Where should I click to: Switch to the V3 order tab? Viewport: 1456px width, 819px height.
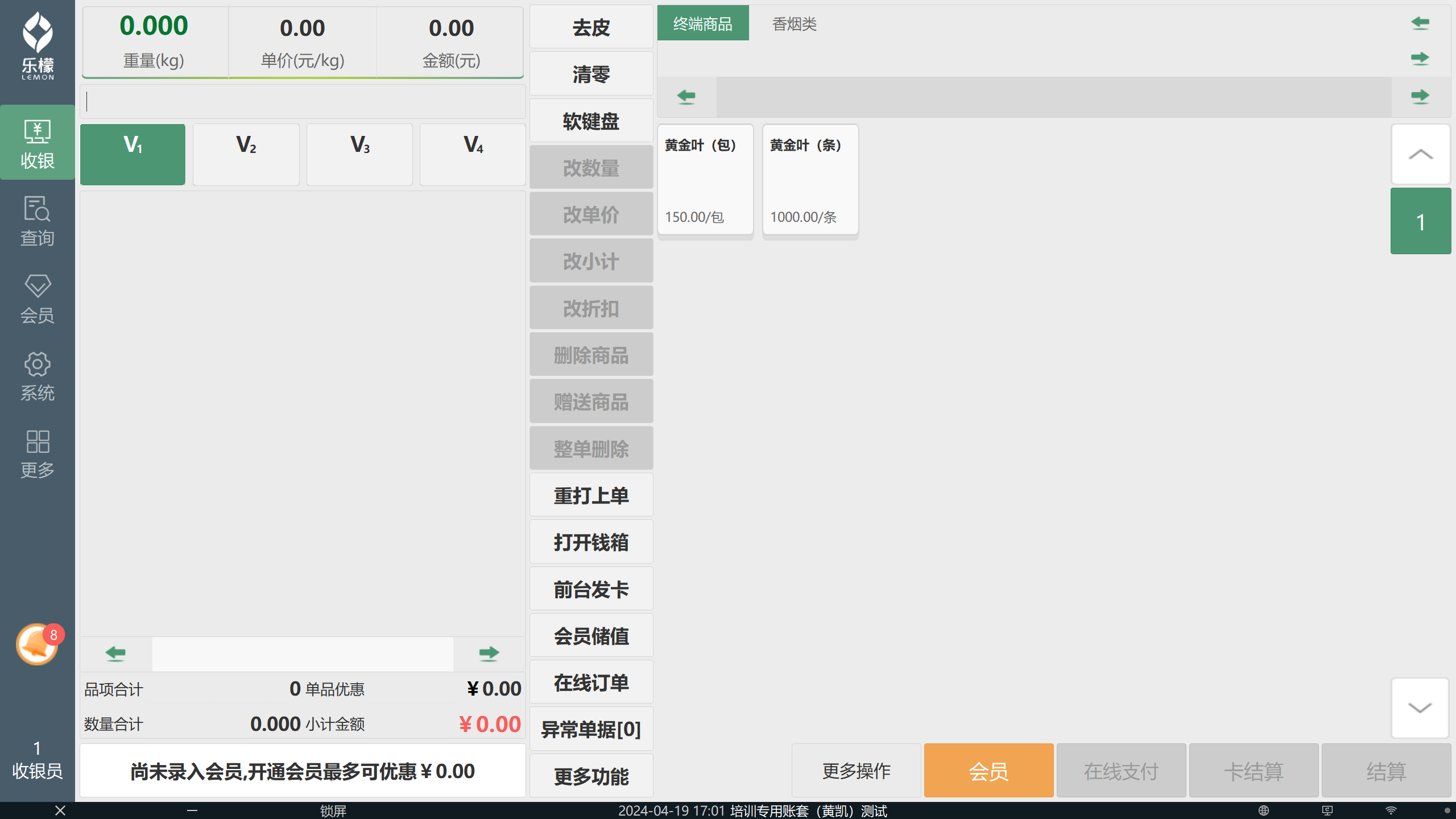click(x=359, y=154)
